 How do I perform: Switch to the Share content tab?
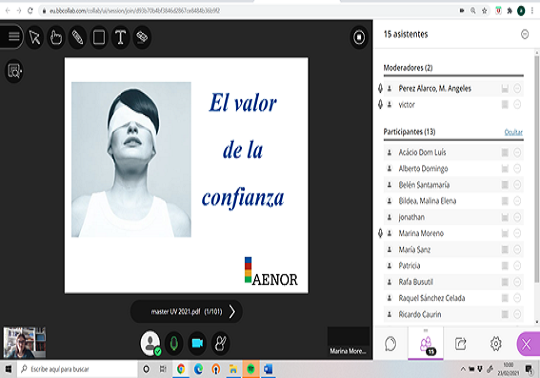460,344
